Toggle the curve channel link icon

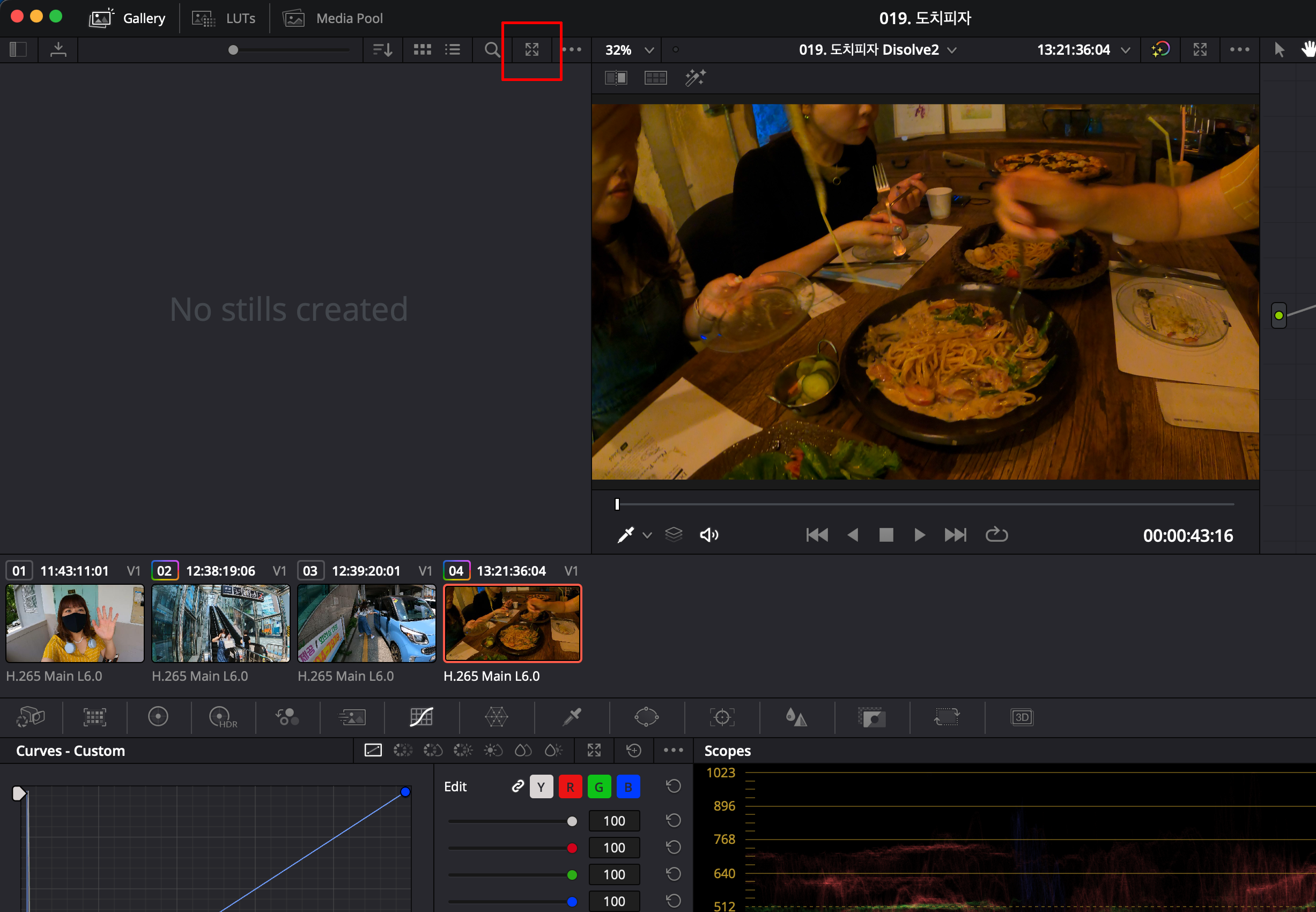pyautogui.click(x=517, y=786)
